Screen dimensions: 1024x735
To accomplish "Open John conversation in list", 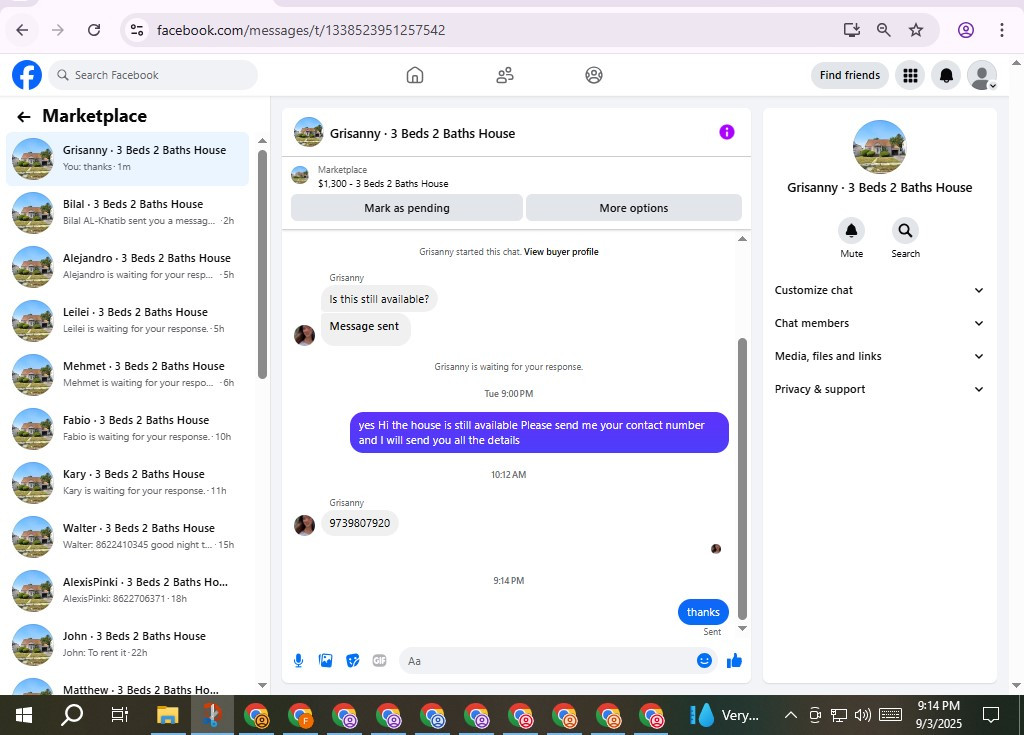I will pyautogui.click(x=127, y=645).
